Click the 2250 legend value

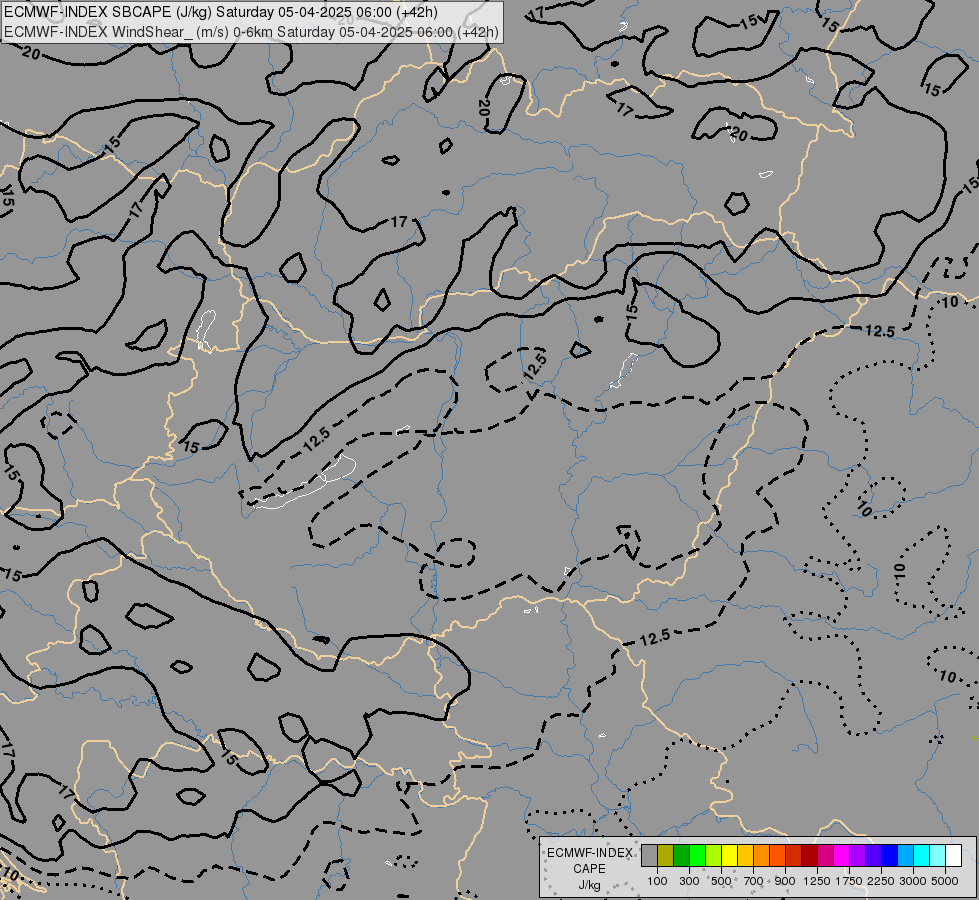click(x=881, y=881)
